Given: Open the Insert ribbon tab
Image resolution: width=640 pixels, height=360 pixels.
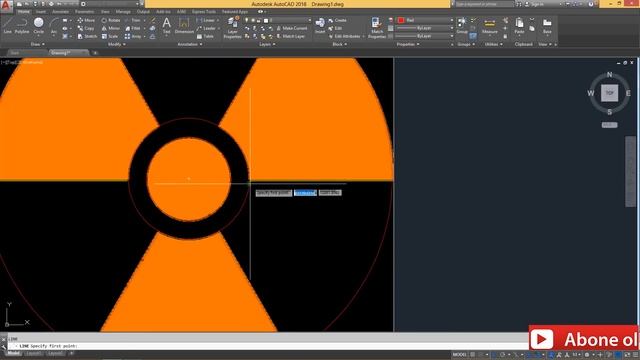Looking at the screenshot, I should pyautogui.click(x=41, y=12).
